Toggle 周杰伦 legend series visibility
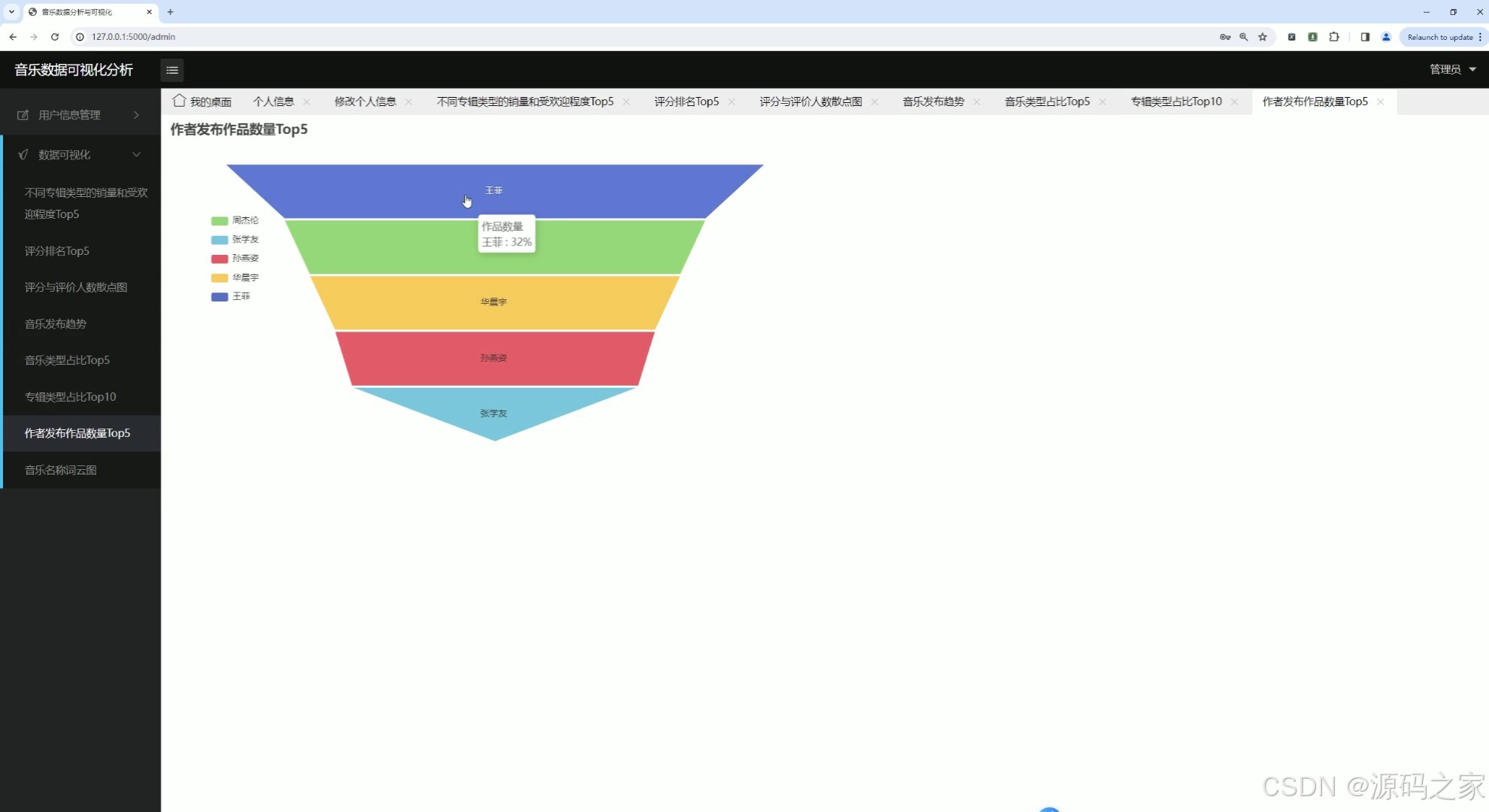This screenshot has width=1489, height=812. (244, 220)
